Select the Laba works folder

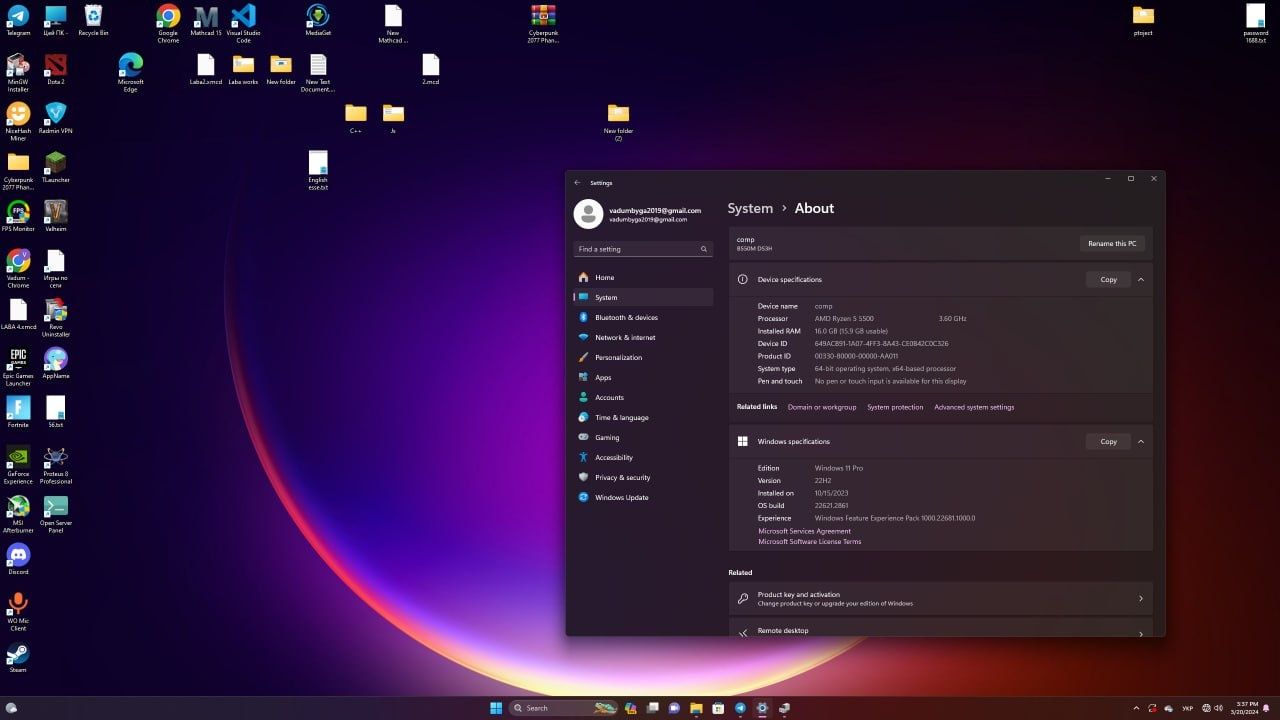click(x=243, y=70)
